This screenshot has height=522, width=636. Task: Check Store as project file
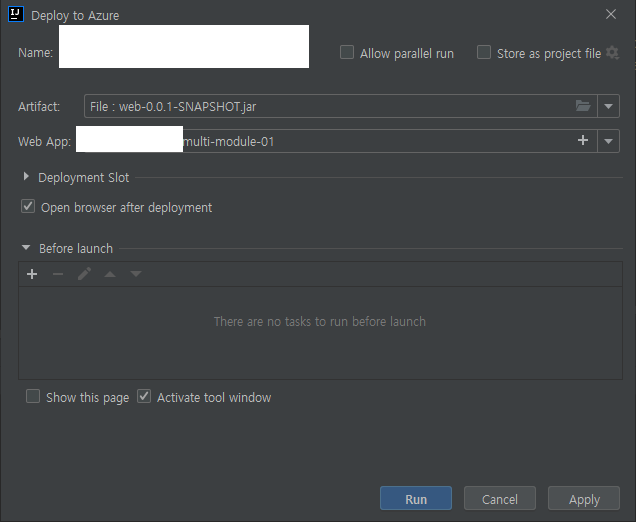pos(484,53)
